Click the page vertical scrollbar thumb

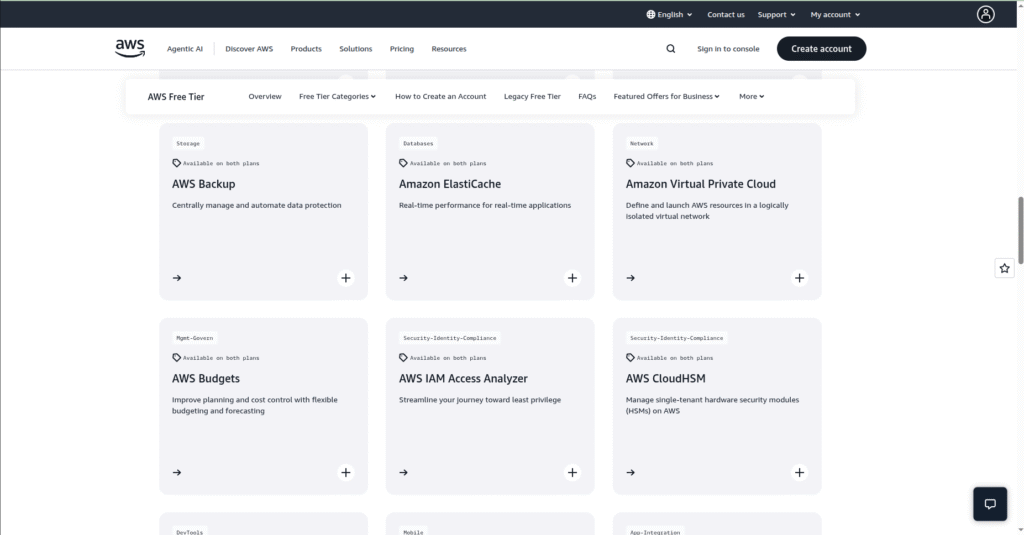coord(1020,230)
